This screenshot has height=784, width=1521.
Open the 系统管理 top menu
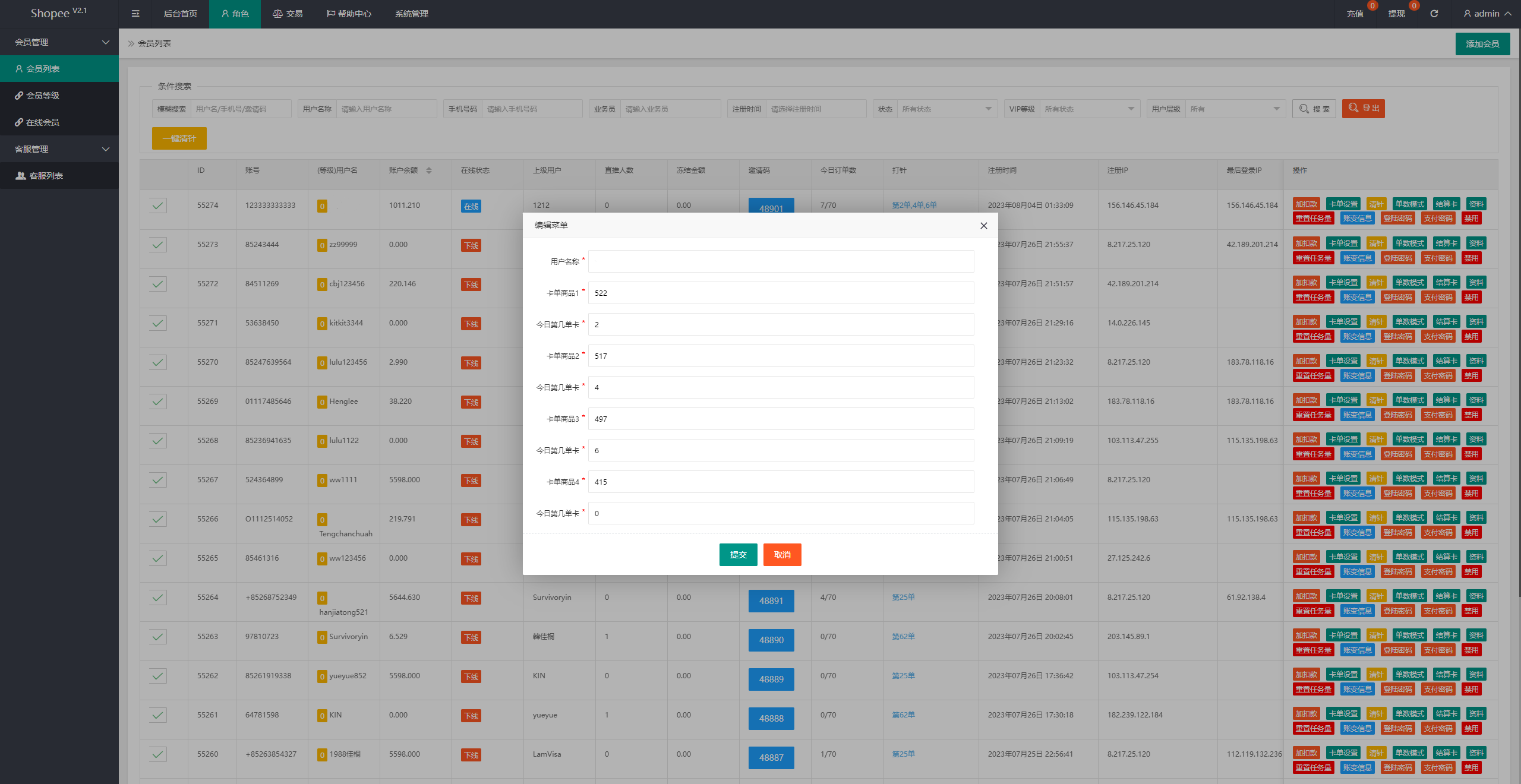[x=411, y=14]
